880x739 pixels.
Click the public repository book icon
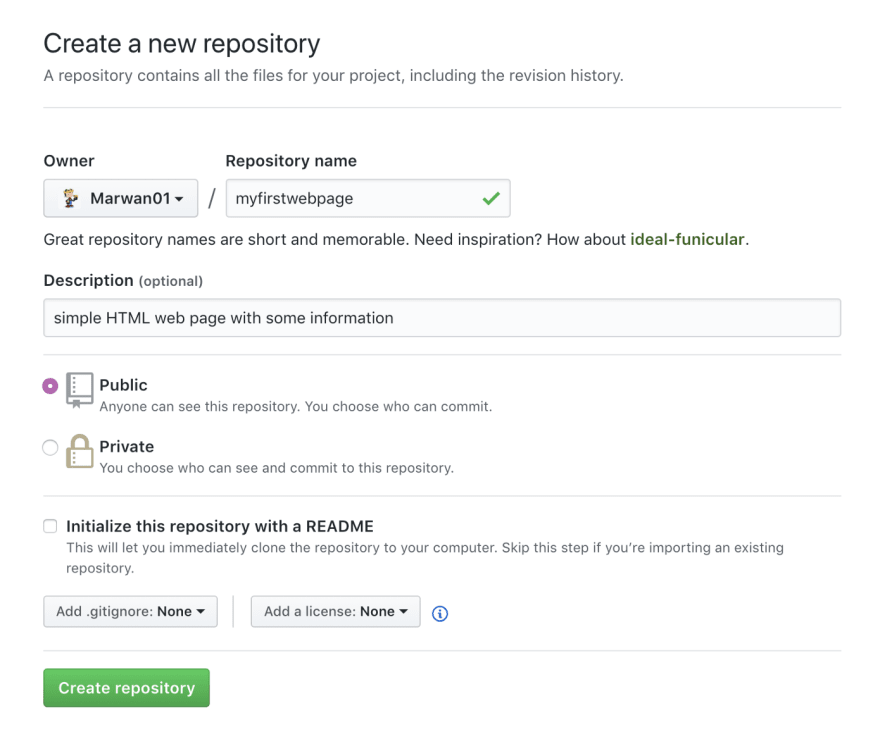point(79,390)
